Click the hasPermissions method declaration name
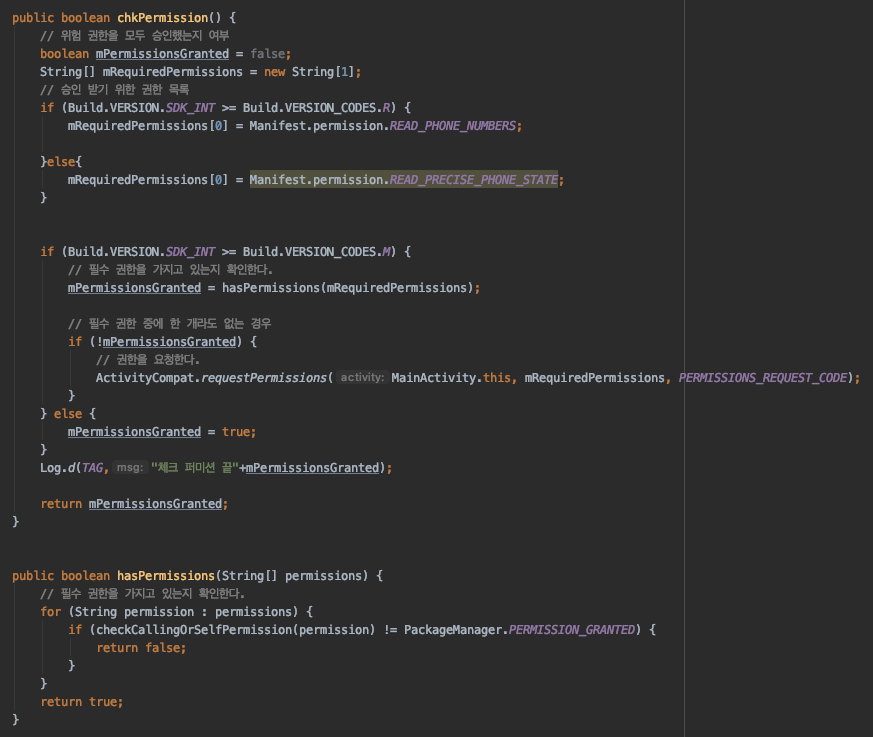Image resolution: width=873 pixels, height=737 pixels. (x=166, y=576)
